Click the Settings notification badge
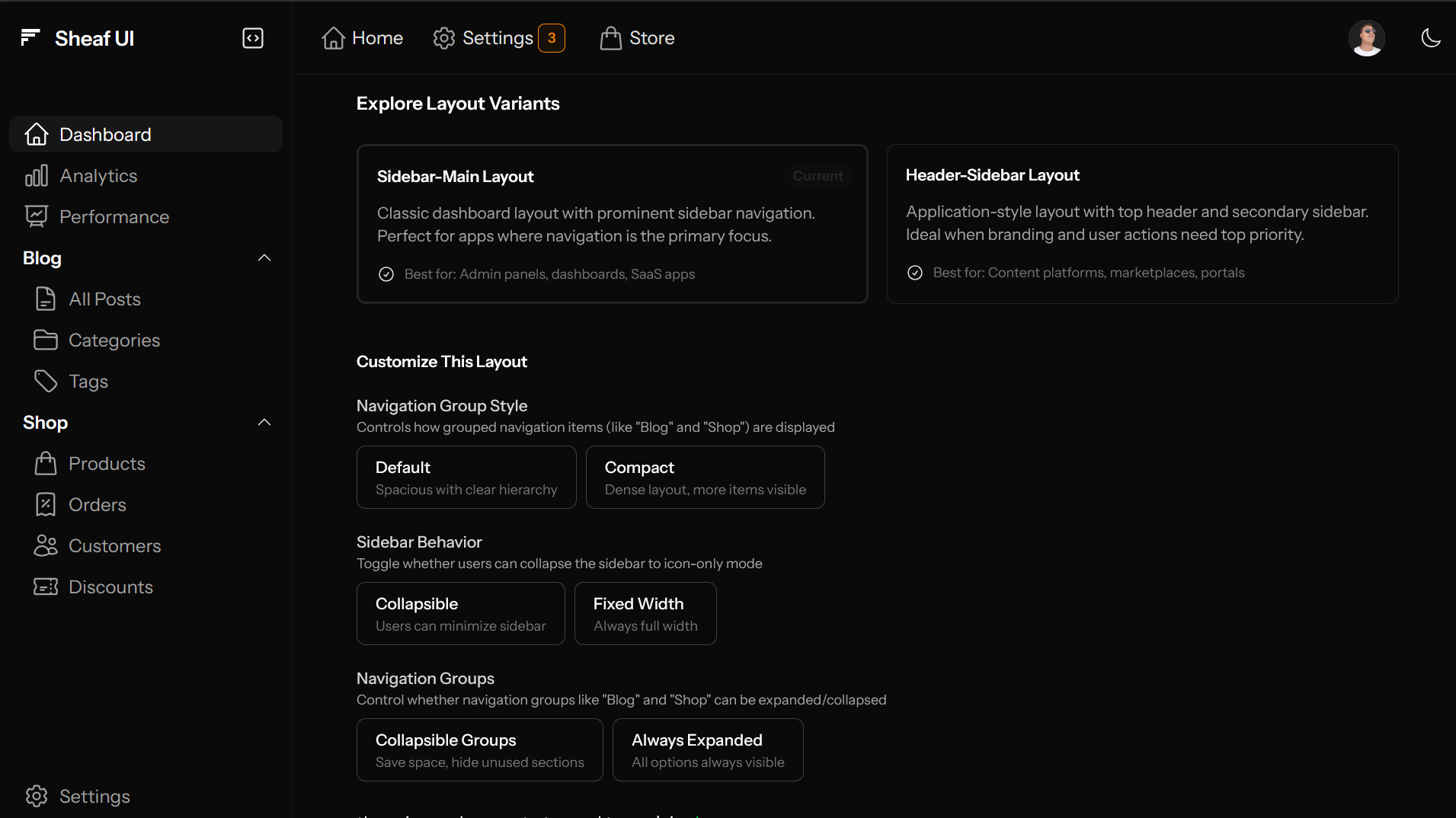The width and height of the screenshot is (1456, 818). click(552, 38)
